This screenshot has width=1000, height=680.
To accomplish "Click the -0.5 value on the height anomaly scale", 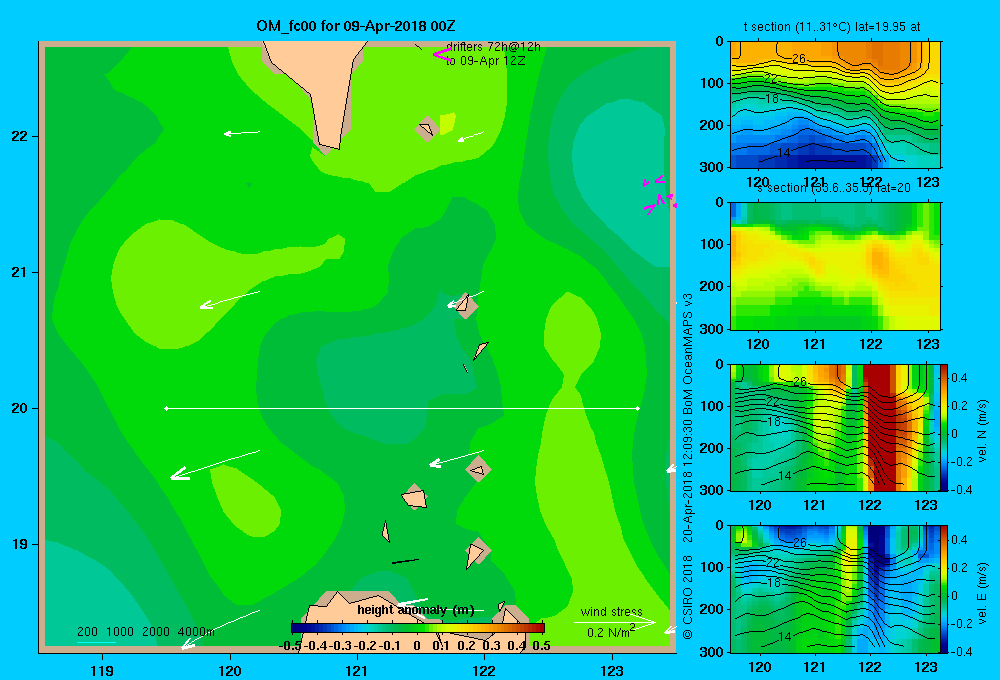I will pyautogui.click(x=291, y=645).
